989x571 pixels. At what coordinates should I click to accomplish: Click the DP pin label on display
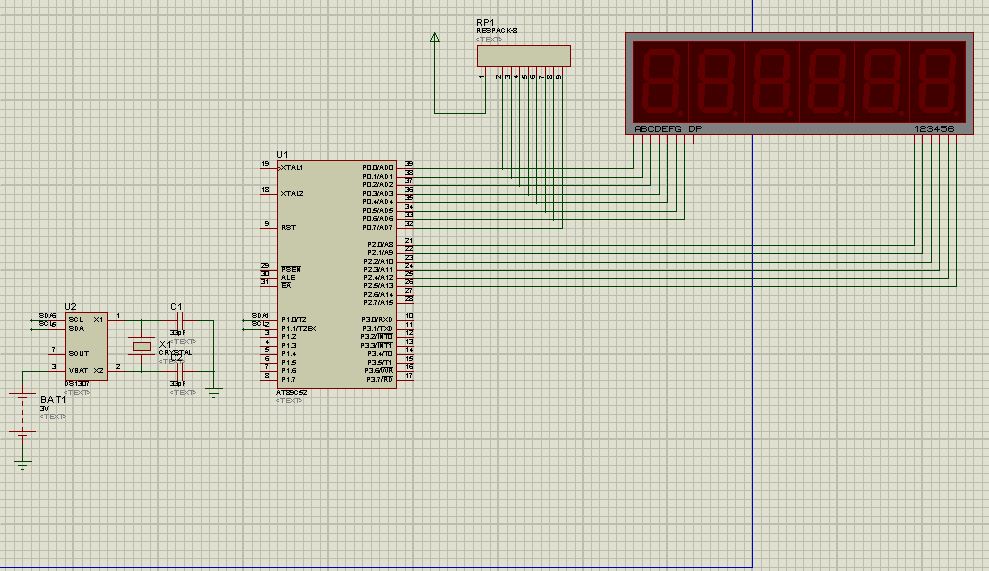[694, 130]
